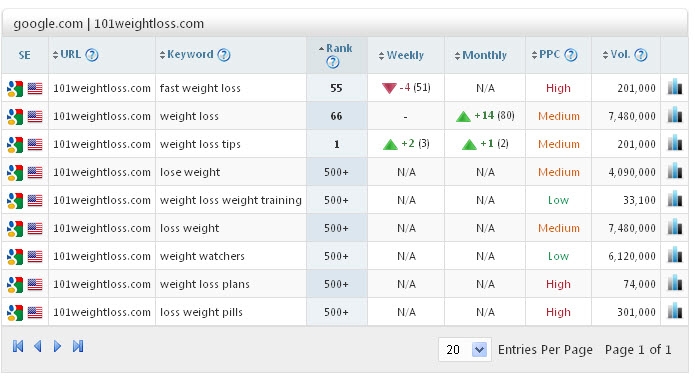695x380 pixels.
Task: Open chart icon for weight loss tips row
Action: (675, 143)
